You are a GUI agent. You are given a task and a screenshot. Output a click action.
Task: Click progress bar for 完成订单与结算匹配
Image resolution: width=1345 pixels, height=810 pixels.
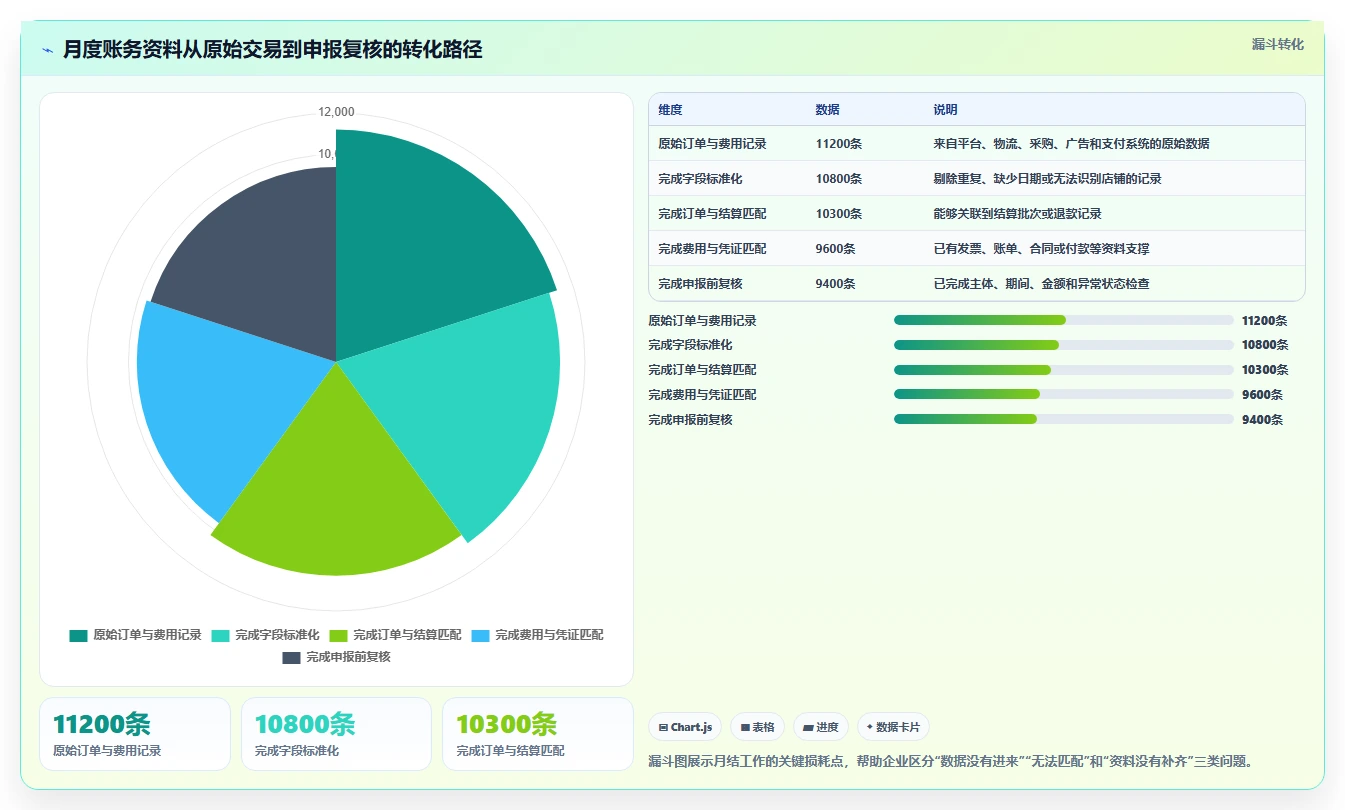(1064, 370)
